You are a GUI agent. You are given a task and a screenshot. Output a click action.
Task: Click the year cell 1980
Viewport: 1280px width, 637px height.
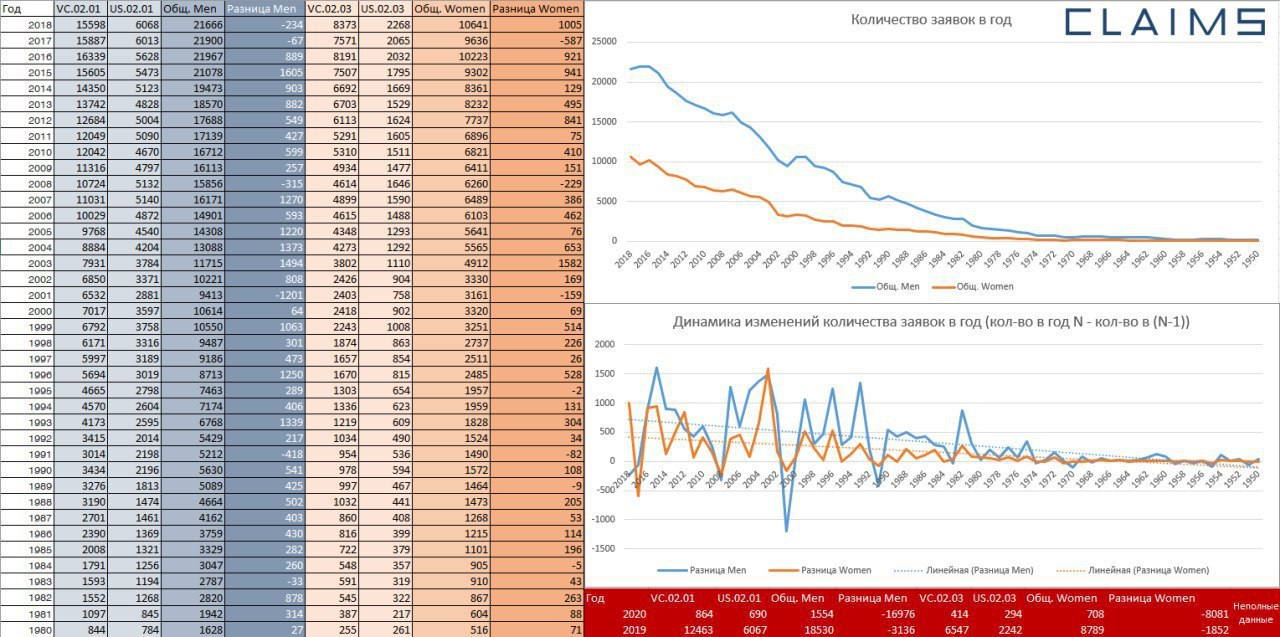click(26, 630)
